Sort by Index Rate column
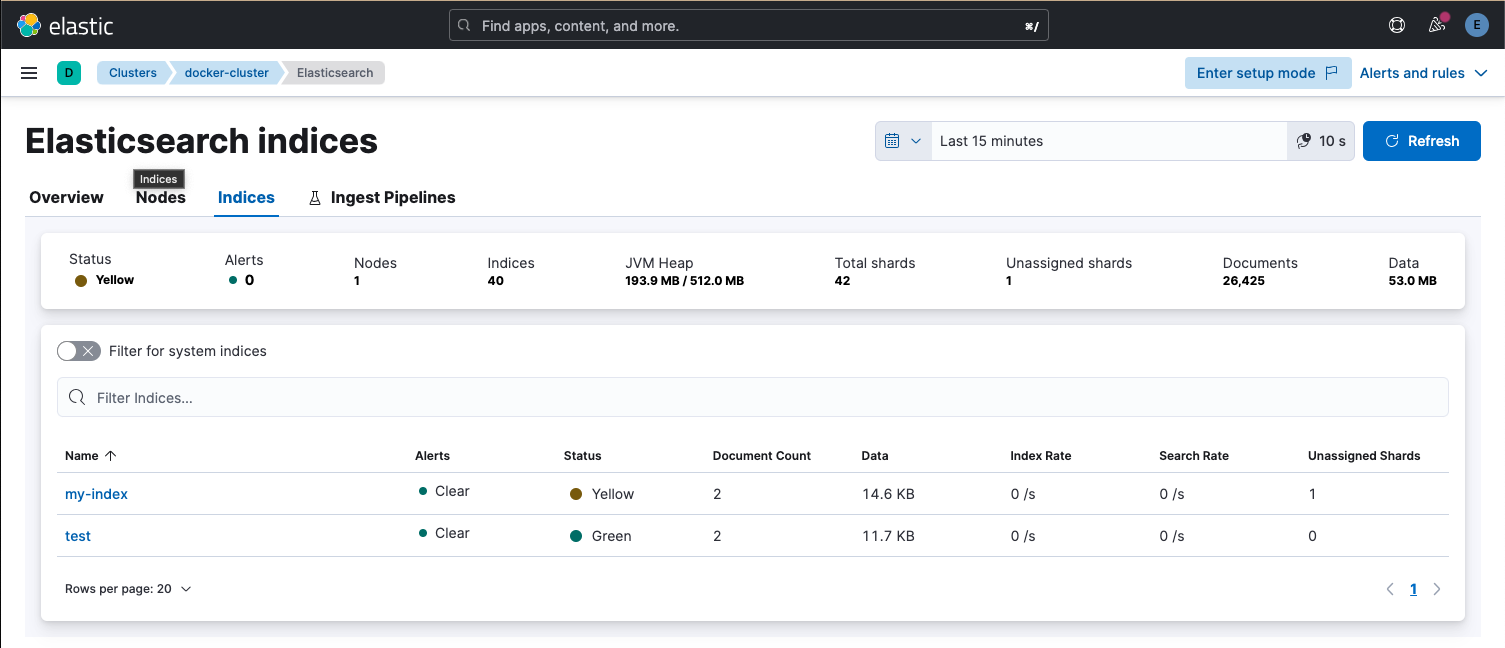1505x648 pixels. point(1040,455)
